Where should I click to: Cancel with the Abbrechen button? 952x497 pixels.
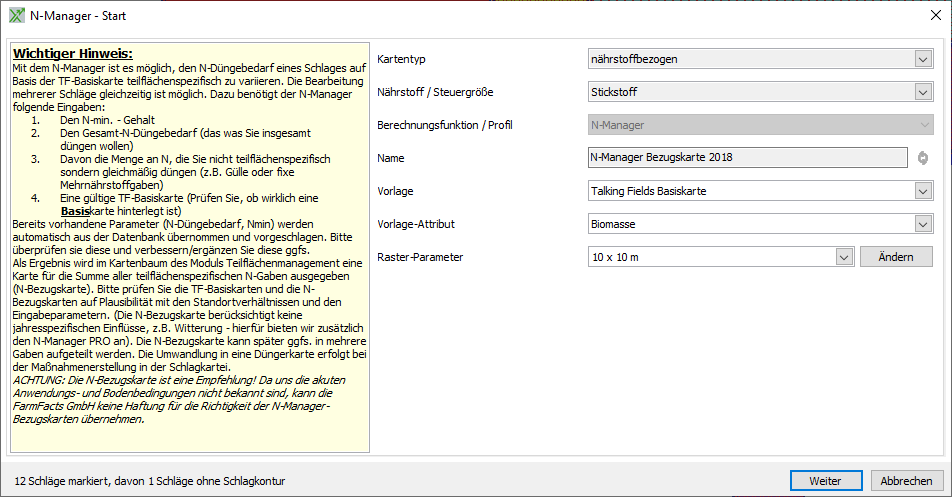[x=907, y=481]
